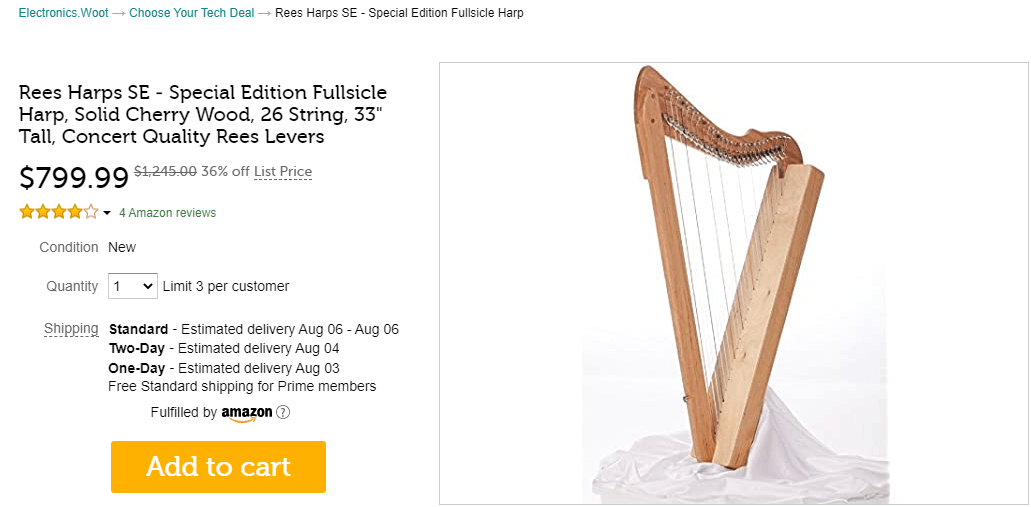Click the product title heading

click(203, 114)
